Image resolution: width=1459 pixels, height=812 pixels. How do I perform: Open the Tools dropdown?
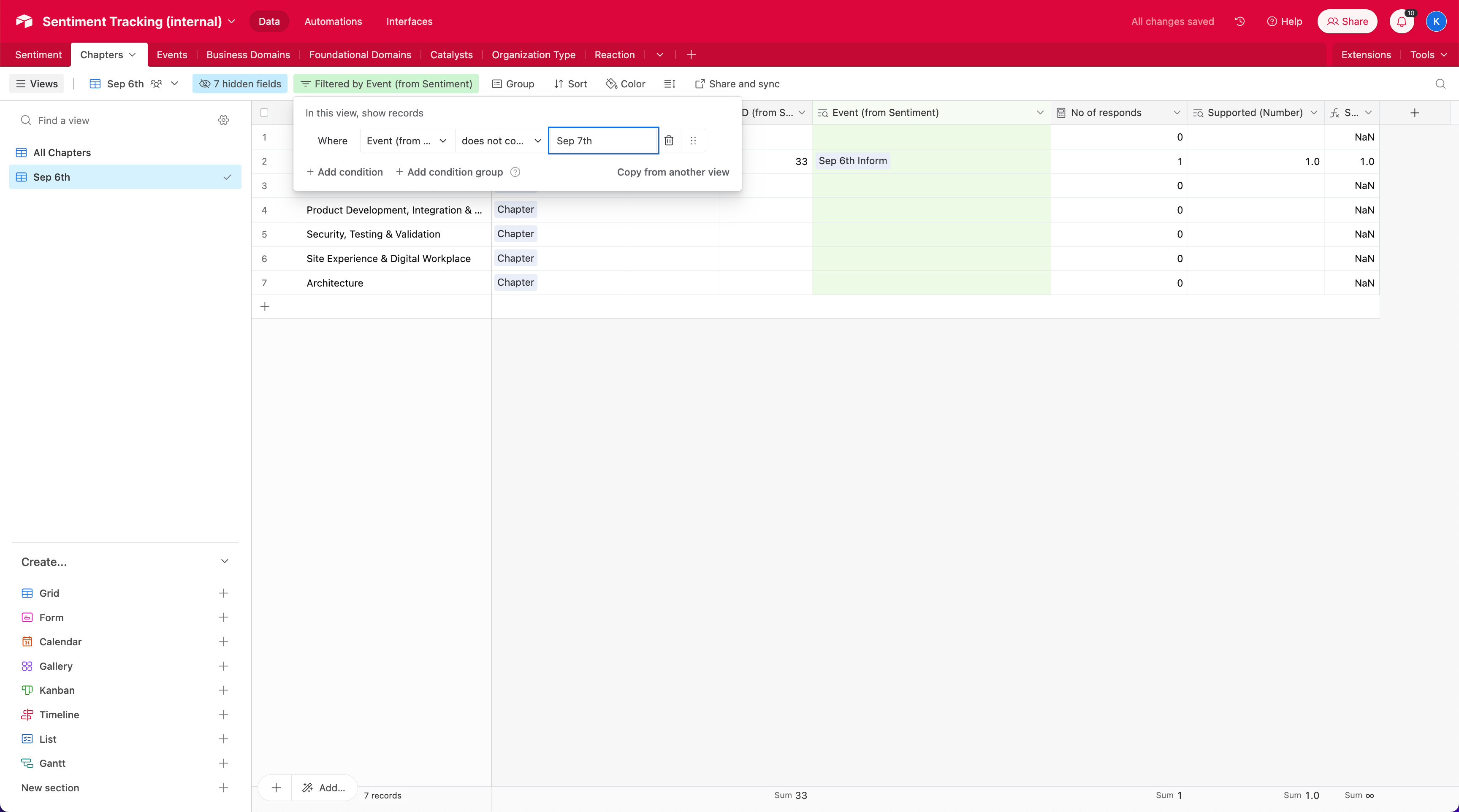pyautogui.click(x=1429, y=55)
